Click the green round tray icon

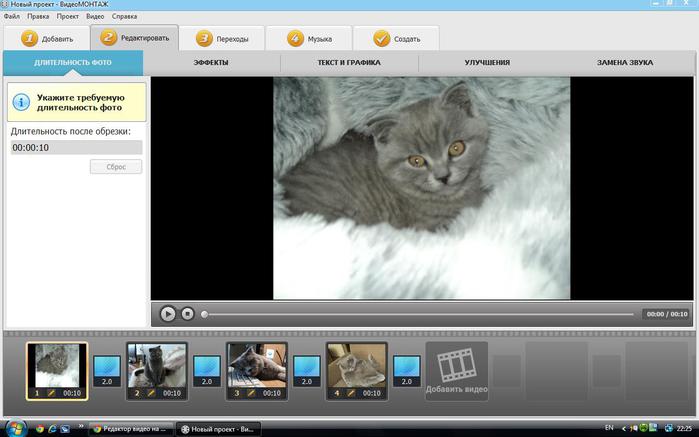(x=644, y=429)
